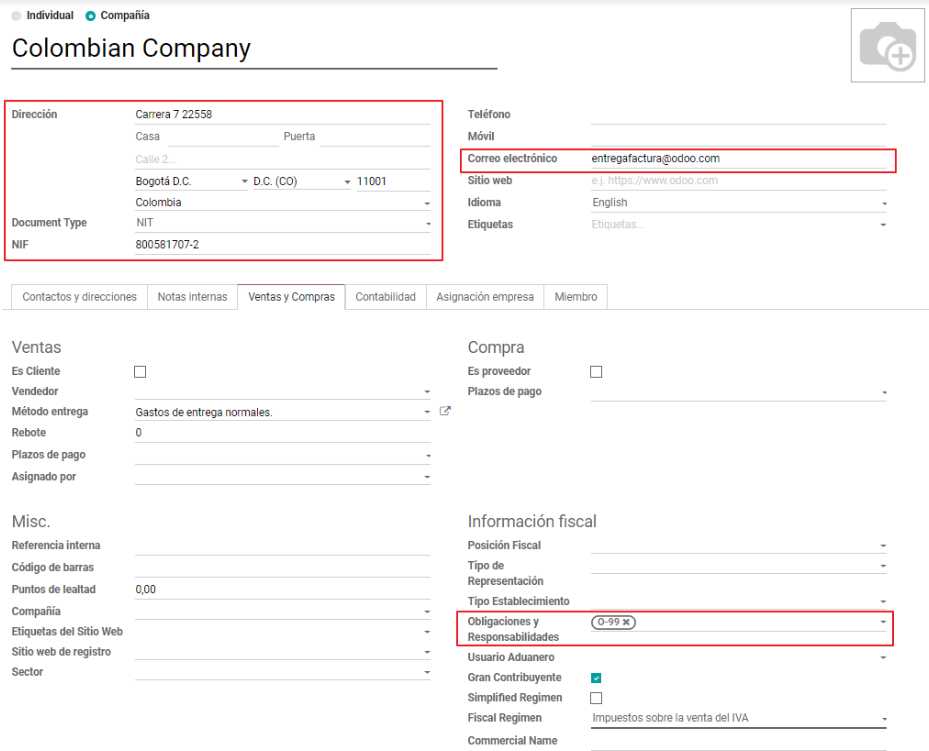Image resolution: width=929 pixels, height=751 pixels.
Task: Upload a company photo via camera icon
Action: [887, 46]
